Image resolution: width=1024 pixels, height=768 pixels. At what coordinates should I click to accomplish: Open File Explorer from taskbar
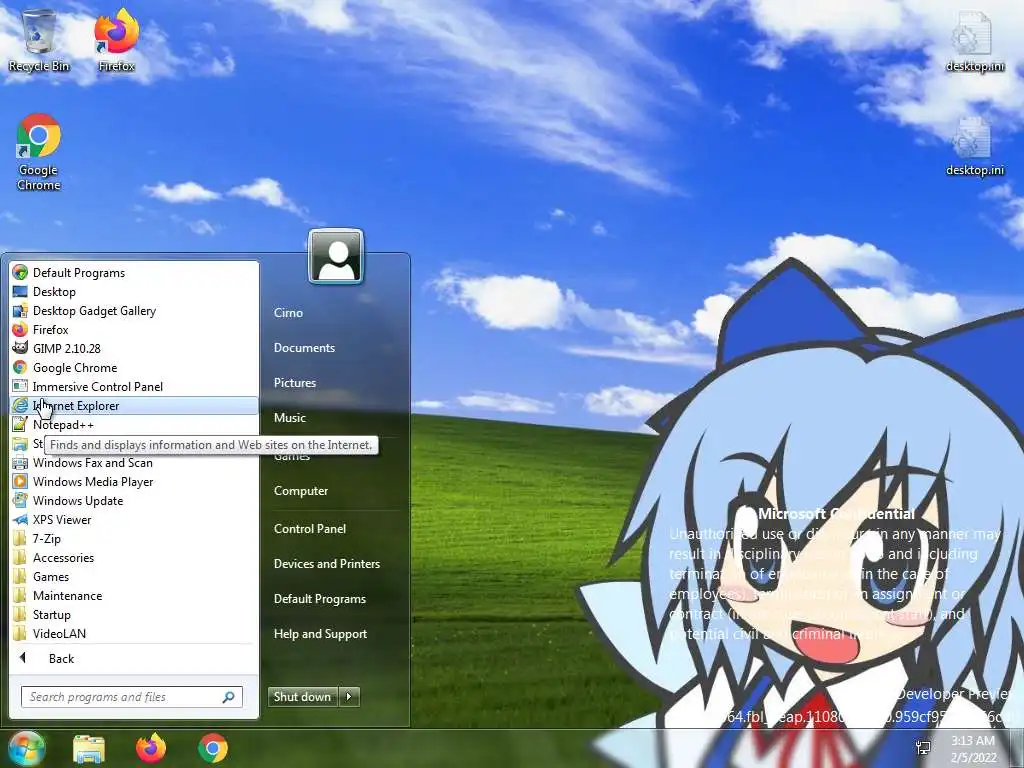tap(89, 748)
